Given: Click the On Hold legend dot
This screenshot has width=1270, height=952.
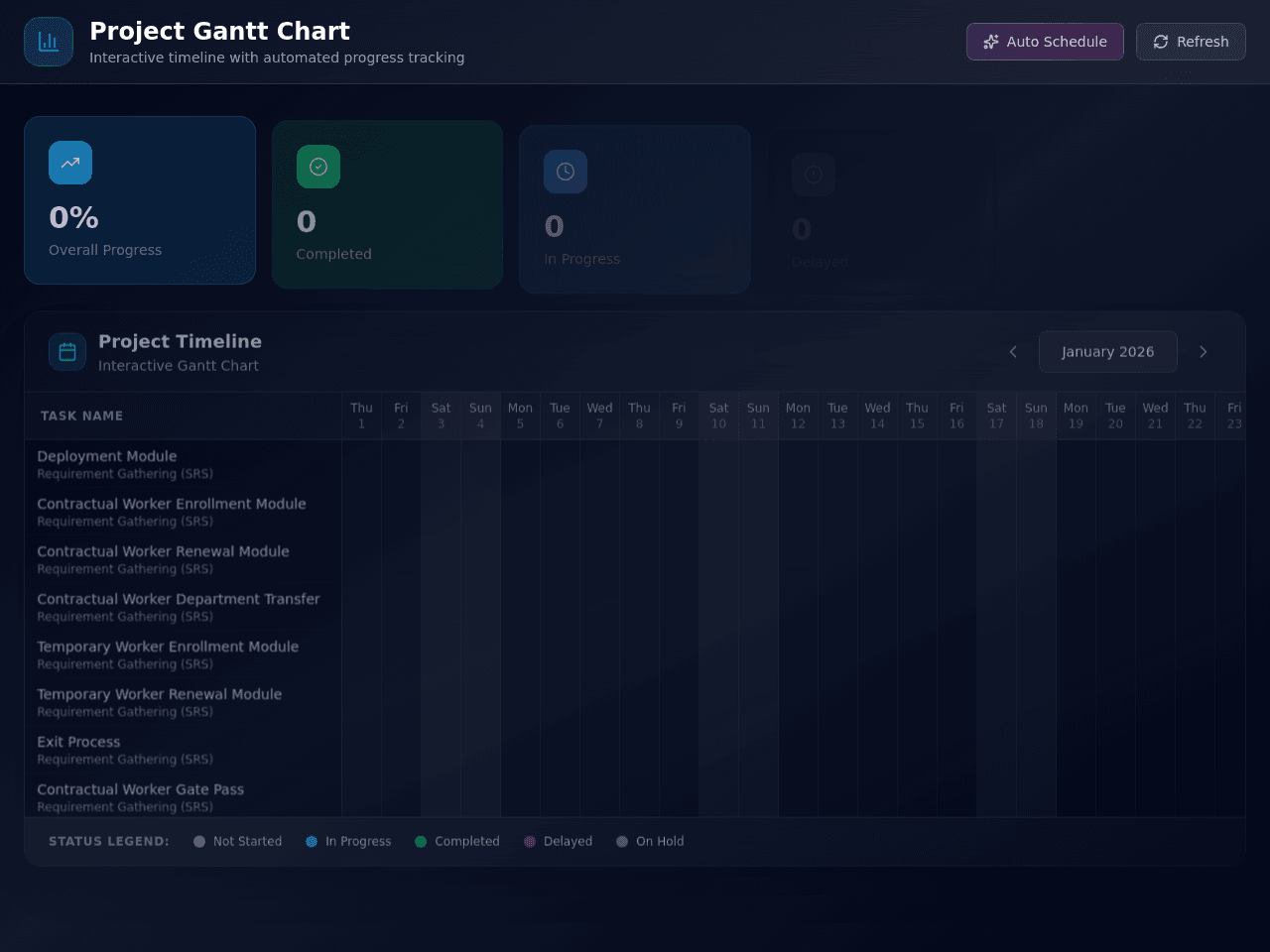Looking at the screenshot, I should point(622,842).
